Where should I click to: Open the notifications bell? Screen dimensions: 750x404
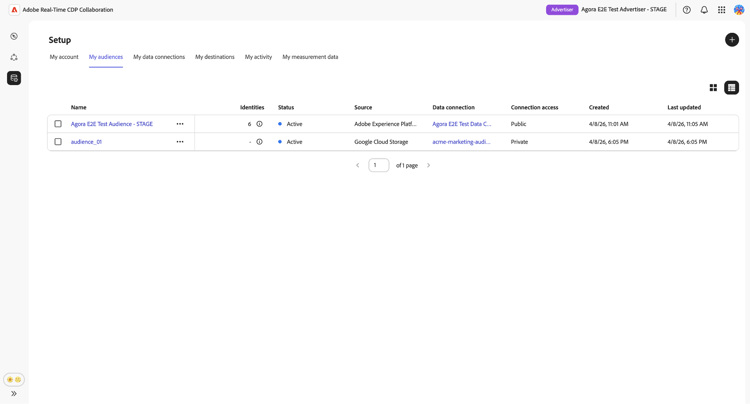click(x=704, y=10)
